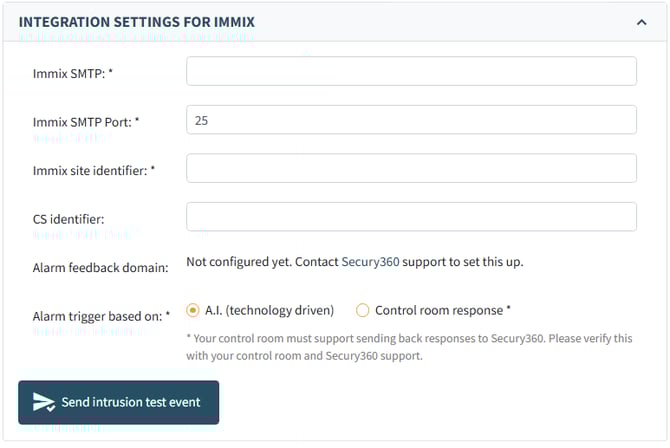Viewport: 670px width, 448px height.
Task: Click the Immix SMTP Port field
Action: coord(411,120)
